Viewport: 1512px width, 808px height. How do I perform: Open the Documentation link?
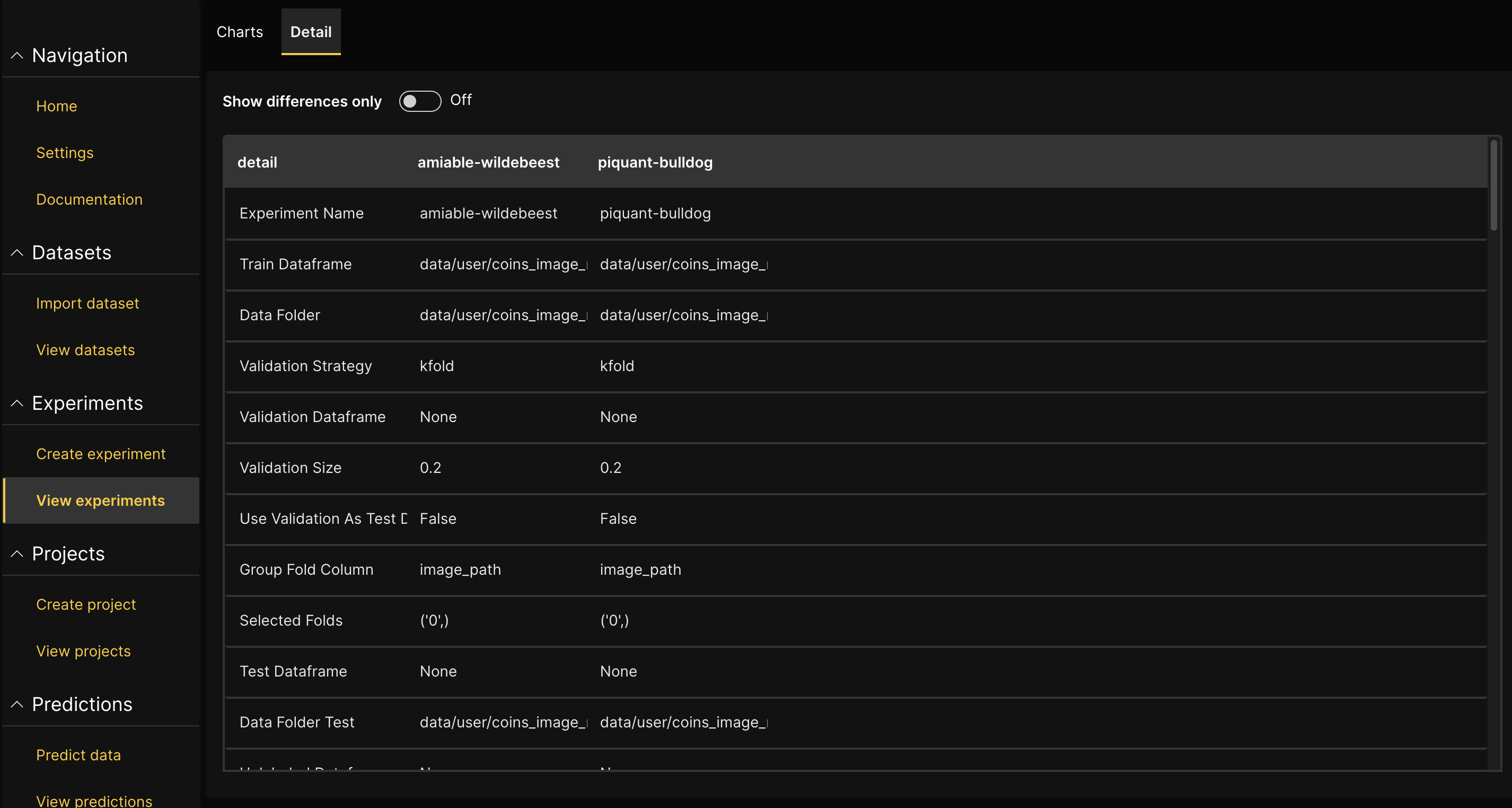click(89, 199)
